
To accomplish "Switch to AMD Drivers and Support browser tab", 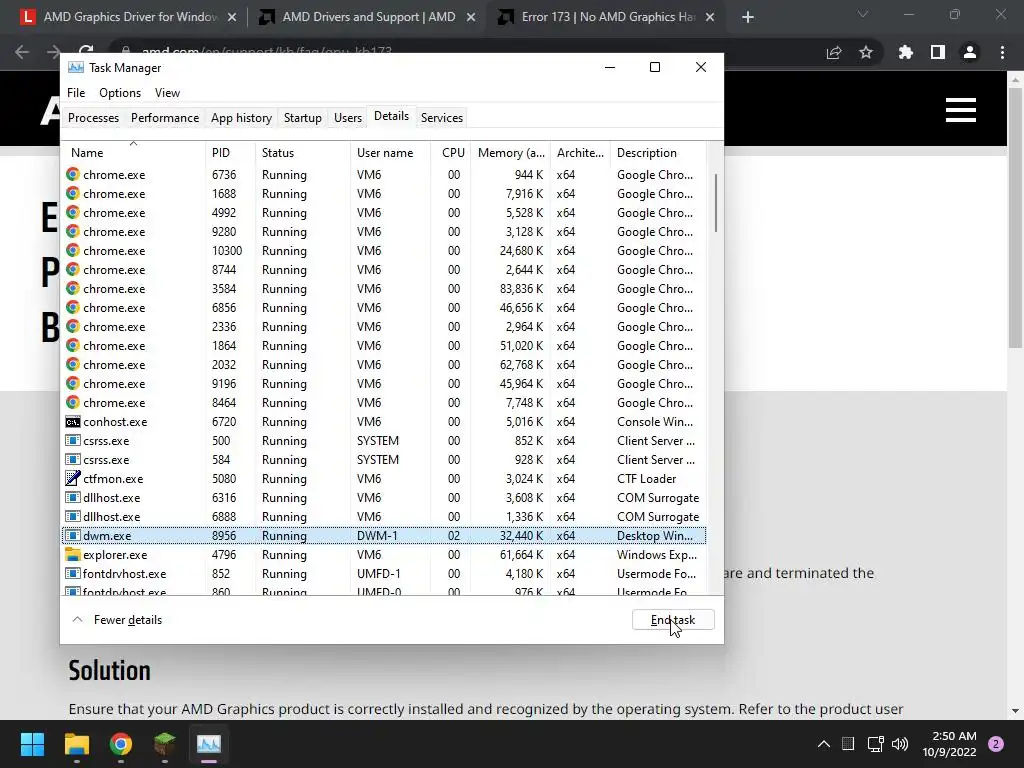I will click(x=369, y=17).
